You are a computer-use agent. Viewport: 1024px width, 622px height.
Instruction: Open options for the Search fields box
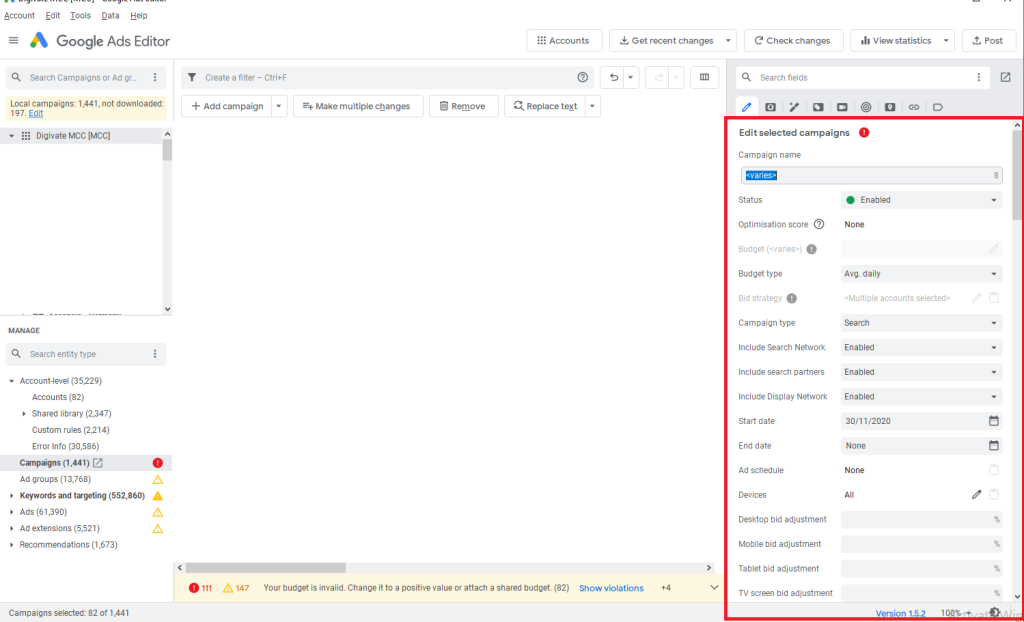pos(978,77)
